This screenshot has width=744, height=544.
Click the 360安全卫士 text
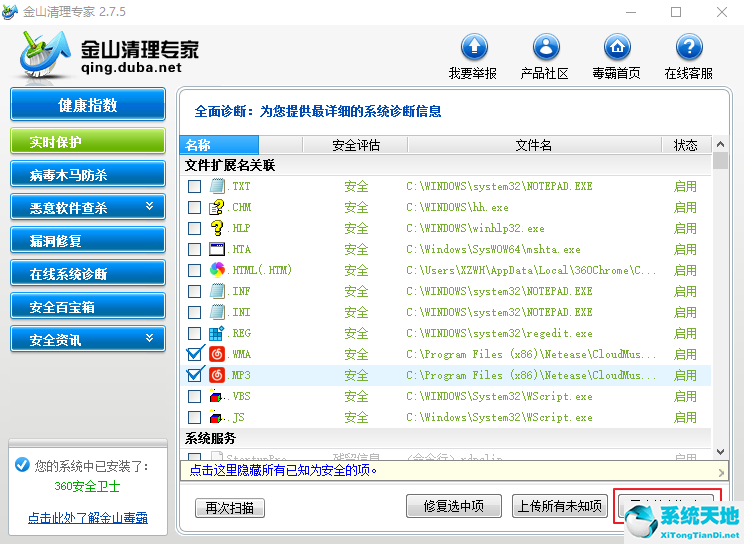[87, 486]
